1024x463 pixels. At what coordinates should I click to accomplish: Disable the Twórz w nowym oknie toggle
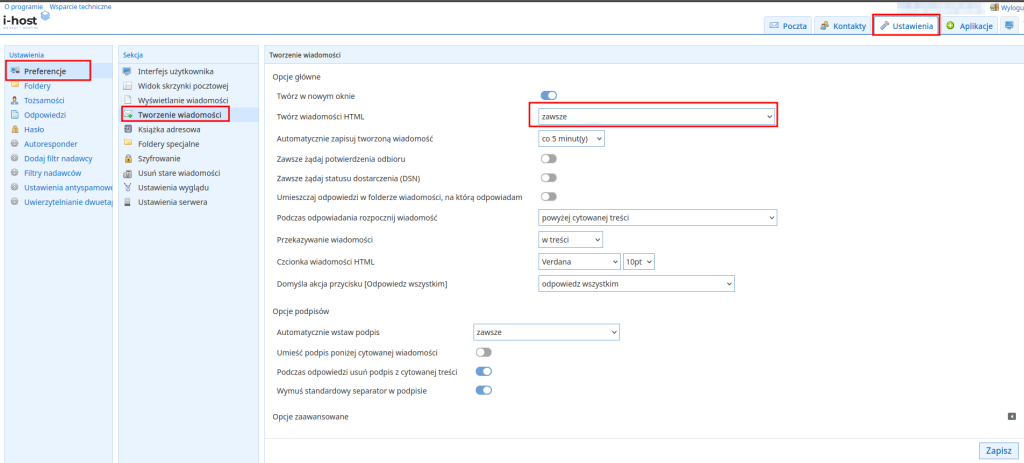coord(548,96)
